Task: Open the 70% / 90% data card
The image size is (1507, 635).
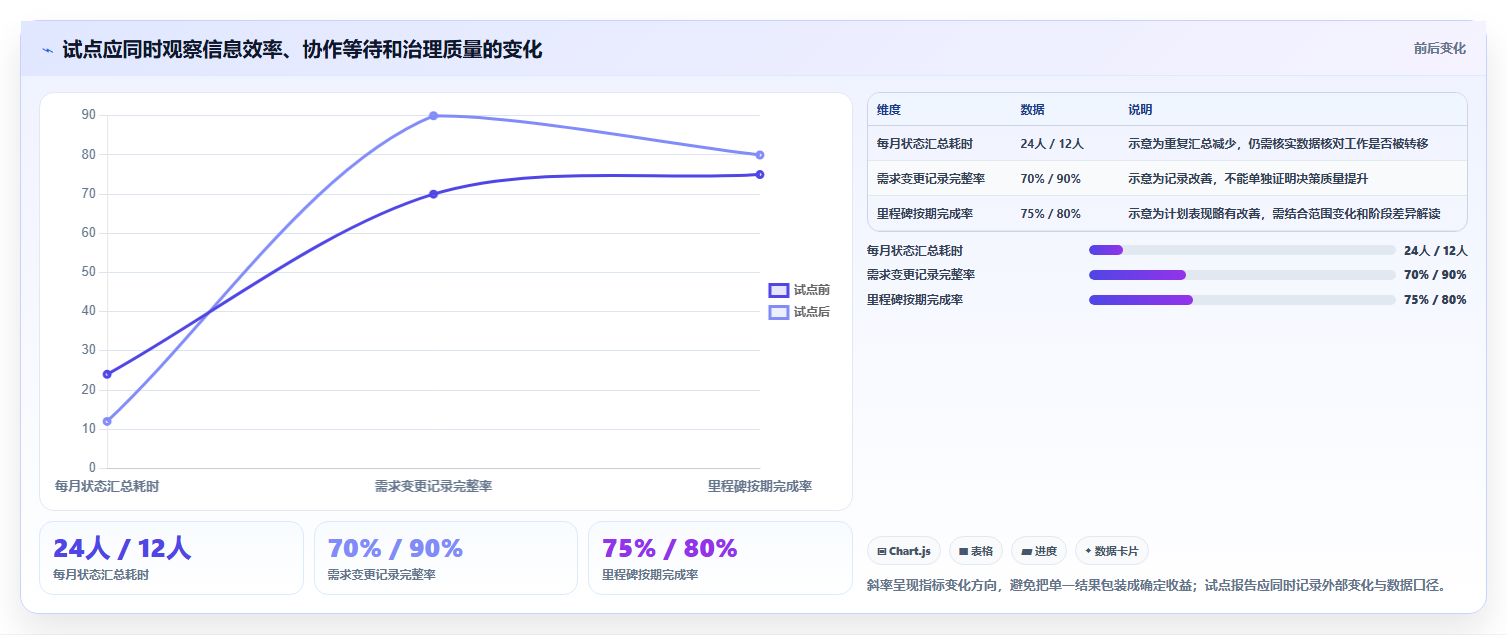Action: 446,558
